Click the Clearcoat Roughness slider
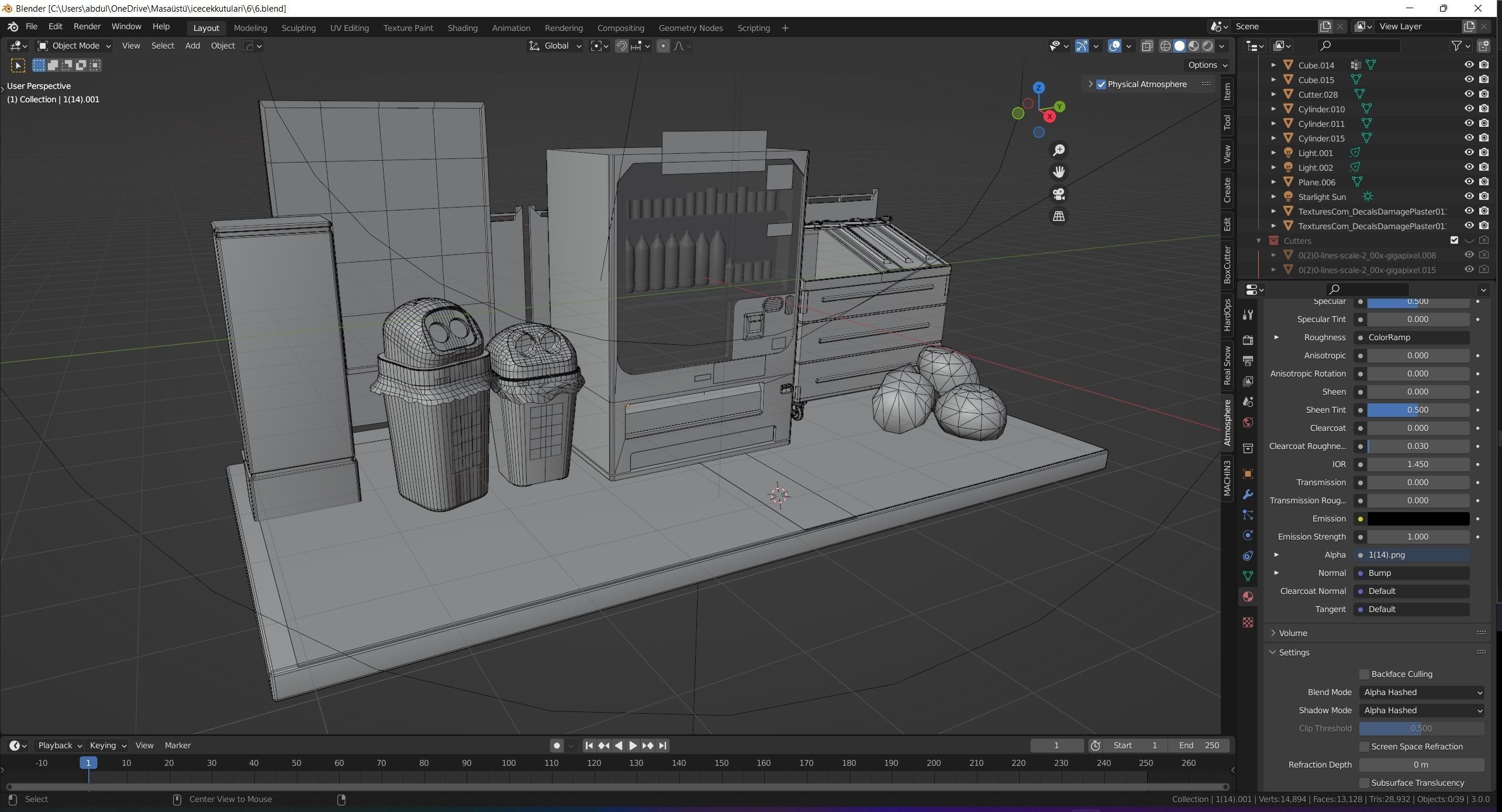Viewport: 1502px width, 812px height. pos(1418,446)
